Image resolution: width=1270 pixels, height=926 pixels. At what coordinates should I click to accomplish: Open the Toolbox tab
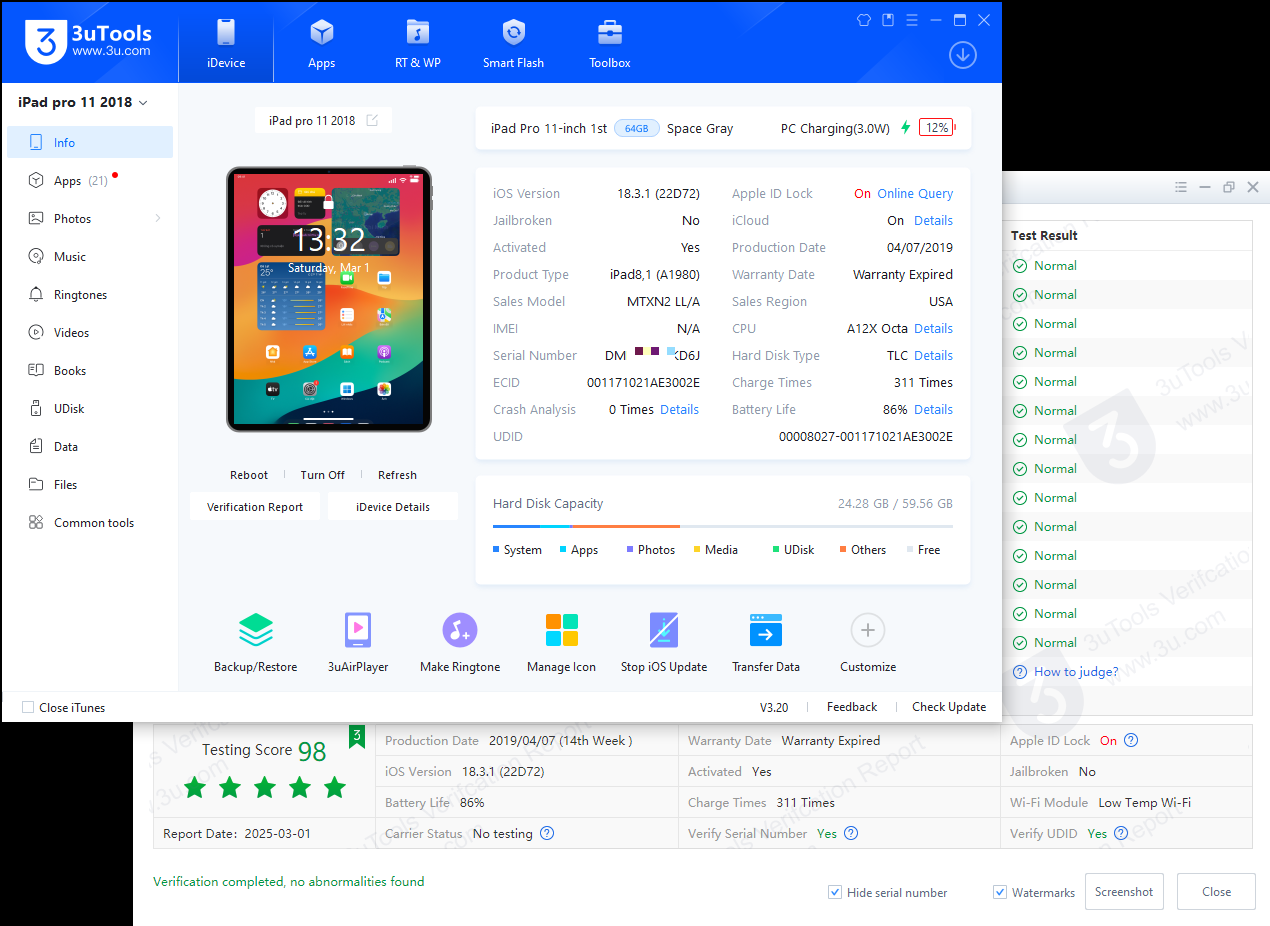610,43
